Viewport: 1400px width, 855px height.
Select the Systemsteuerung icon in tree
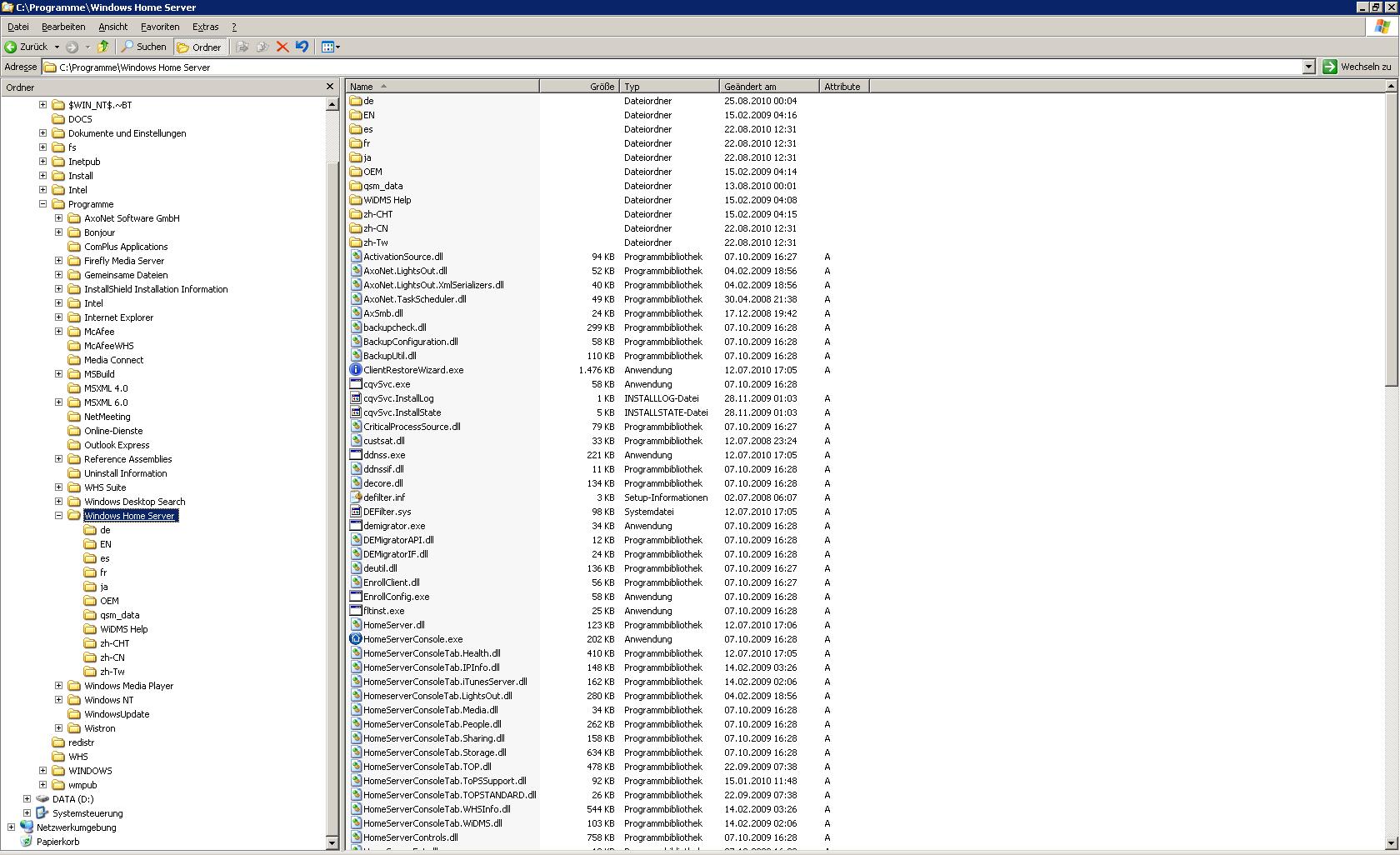coord(42,813)
